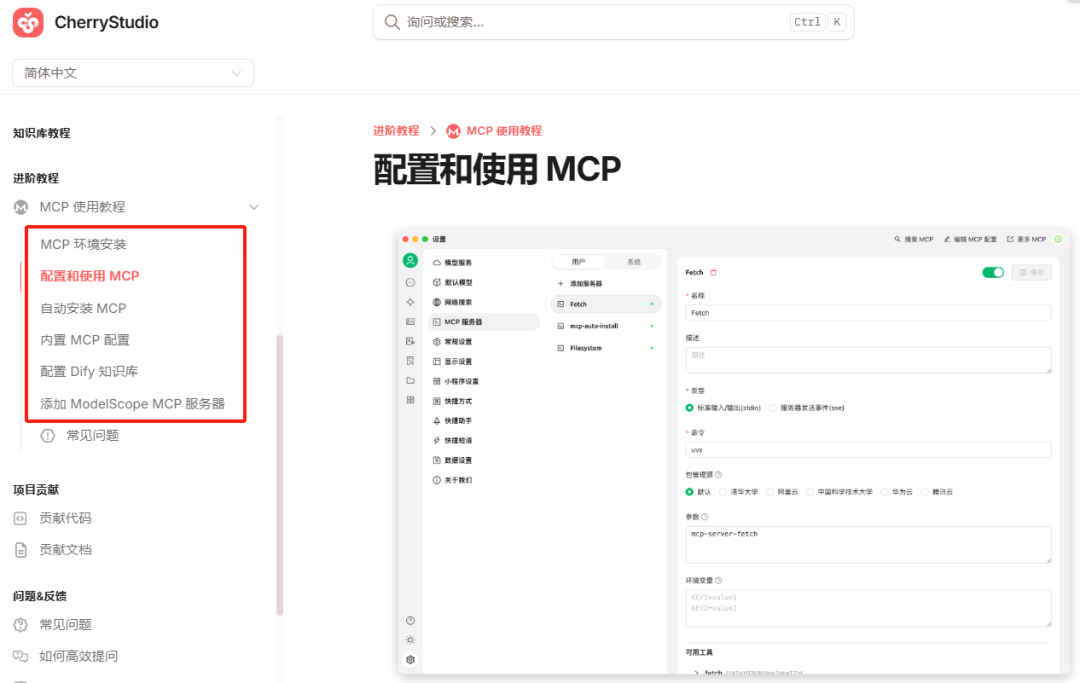The height and width of the screenshot is (683, 1080).
Task: Open the 自动安装 MCP page
Action: coord(83,308)
